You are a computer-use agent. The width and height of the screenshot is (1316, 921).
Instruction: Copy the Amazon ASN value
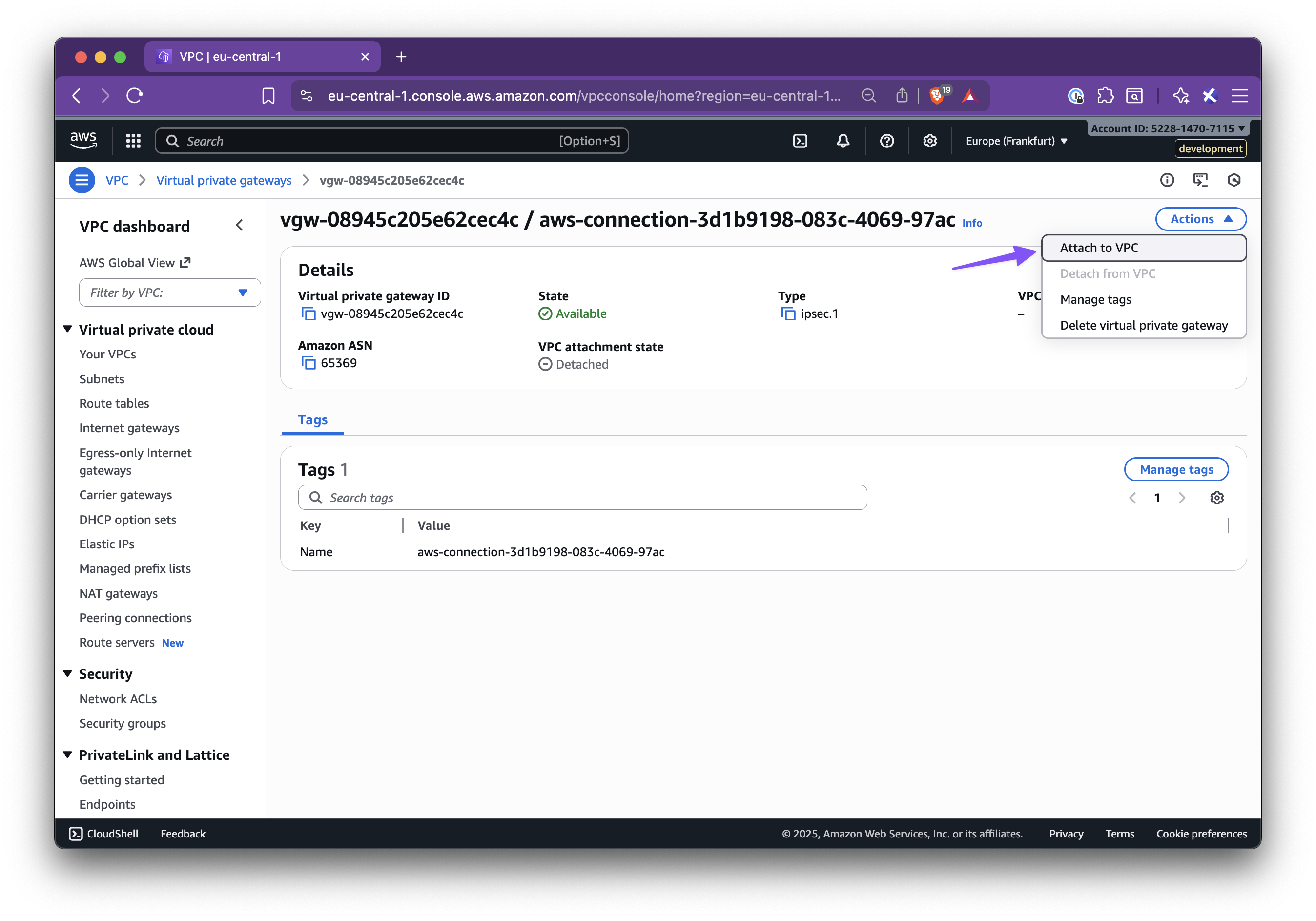(x=308, y=362)
